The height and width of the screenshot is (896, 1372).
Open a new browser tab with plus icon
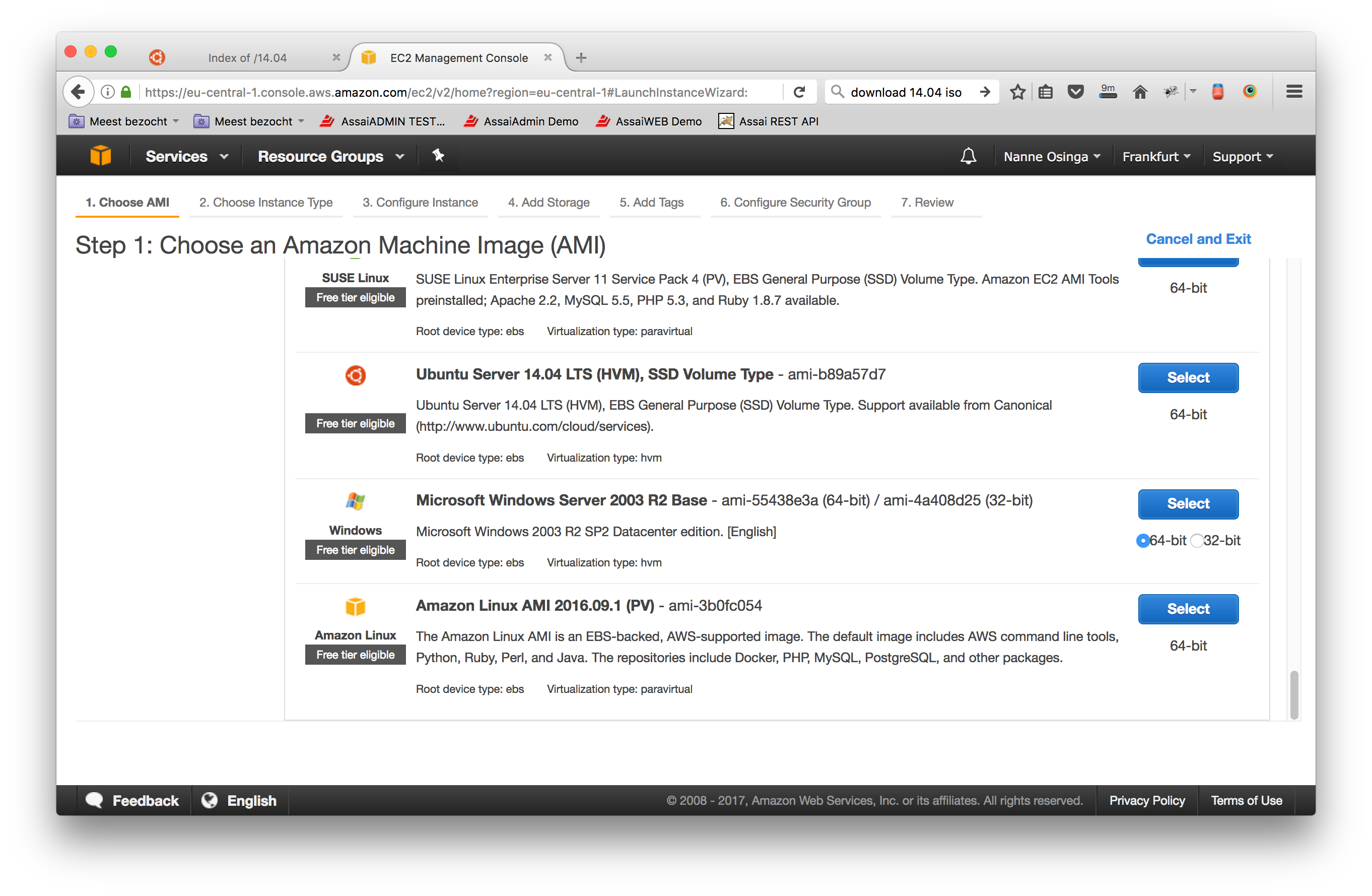pyautogui.click(x=581, y=57)
